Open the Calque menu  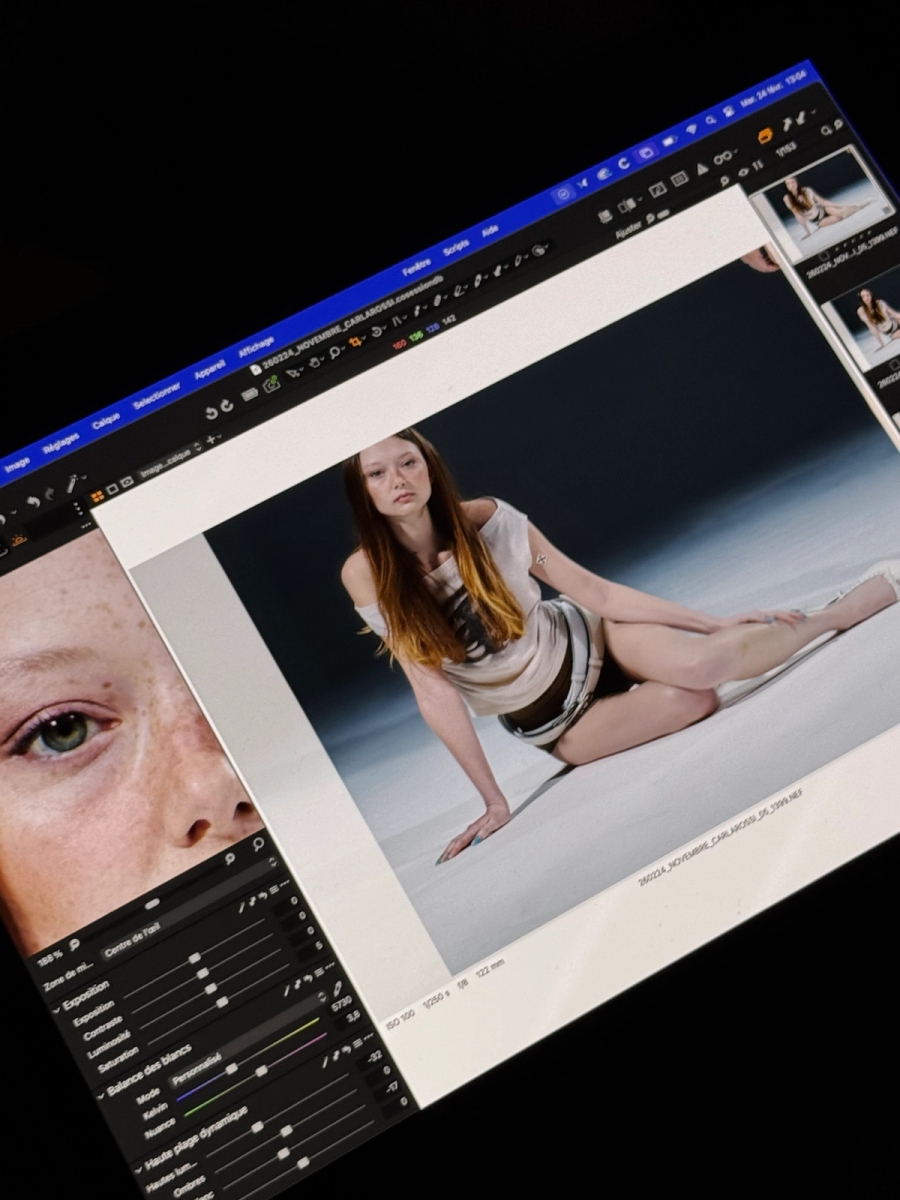(106, 419)
